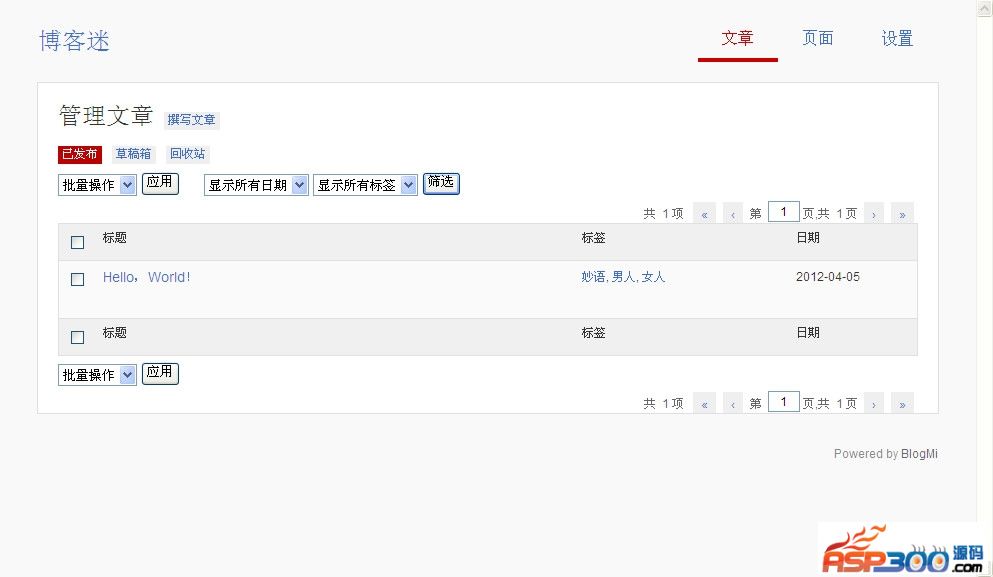This screenshot has height=577, width=993.
Task: Click previous page arrow in top pagination
Action: (733, 214)
